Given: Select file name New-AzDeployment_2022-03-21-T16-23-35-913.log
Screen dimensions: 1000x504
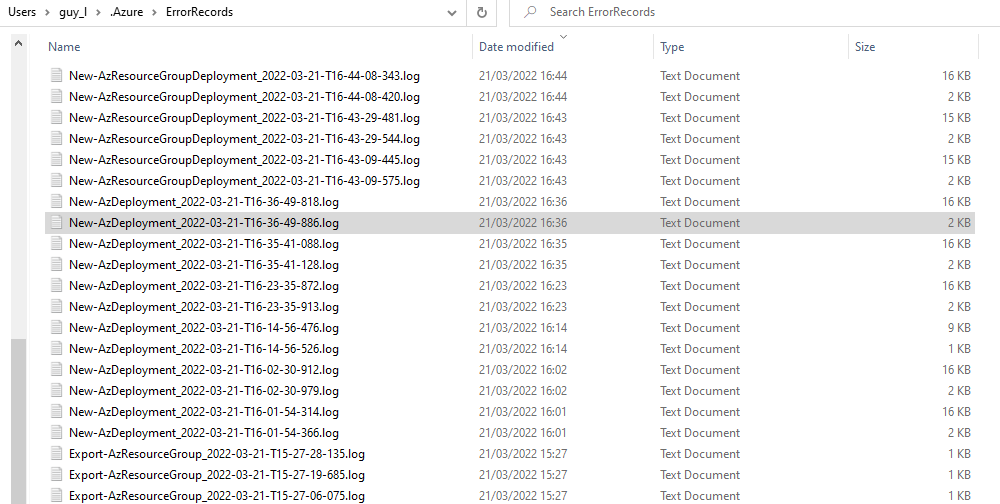Looking at the screenshot, I should (204, 307).
